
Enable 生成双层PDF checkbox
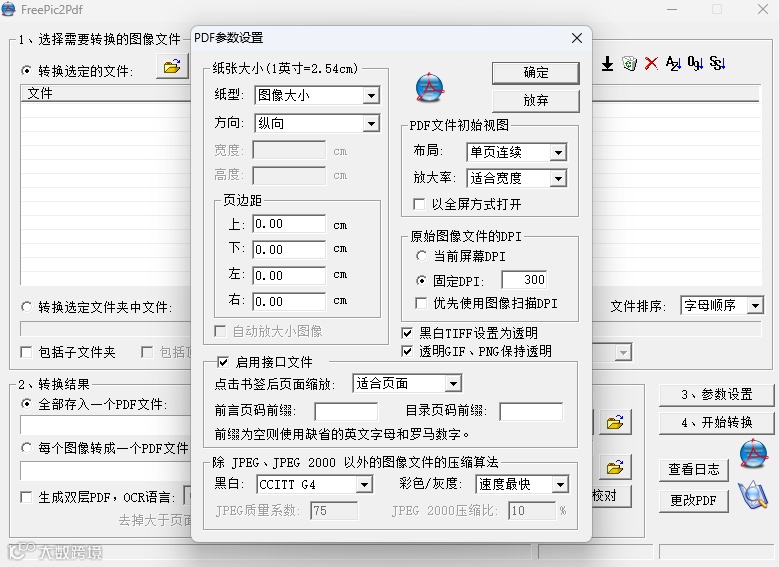click(x=26, y=497)
